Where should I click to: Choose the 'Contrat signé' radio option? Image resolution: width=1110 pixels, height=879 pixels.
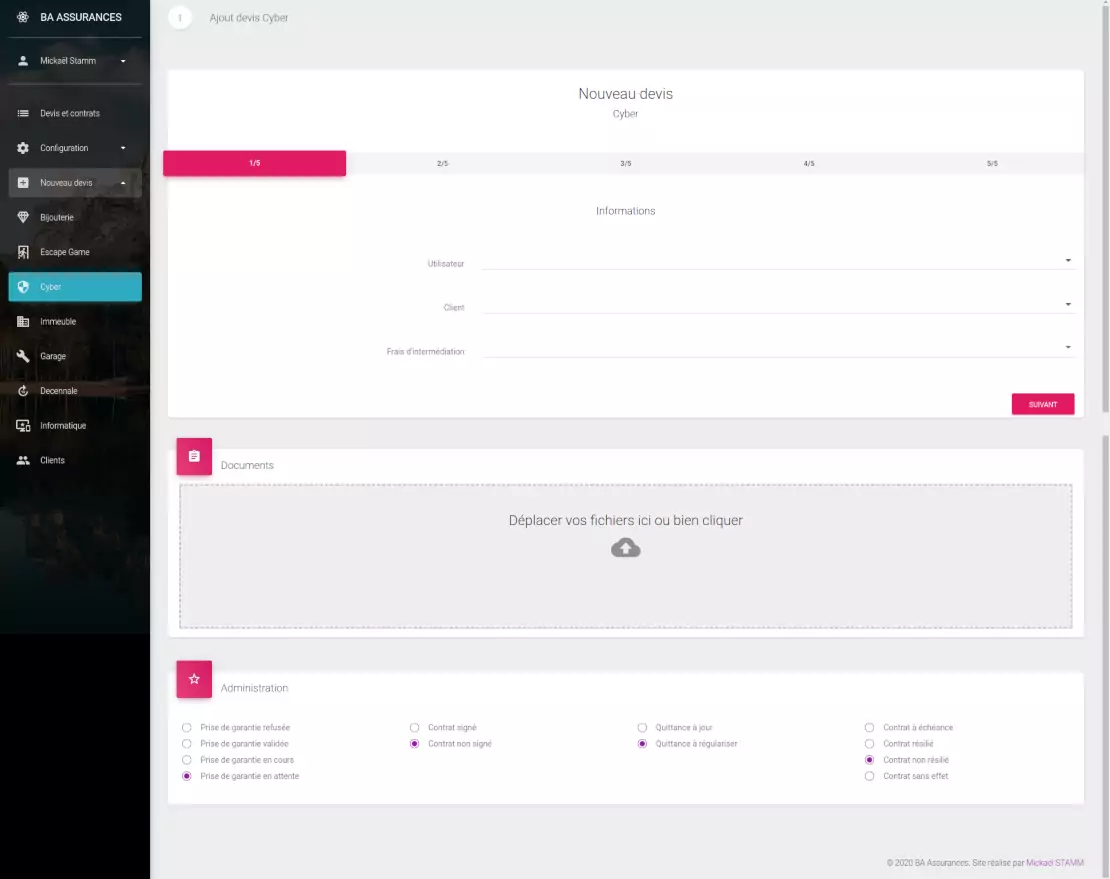pyautogui.click(x=415, y=728)
